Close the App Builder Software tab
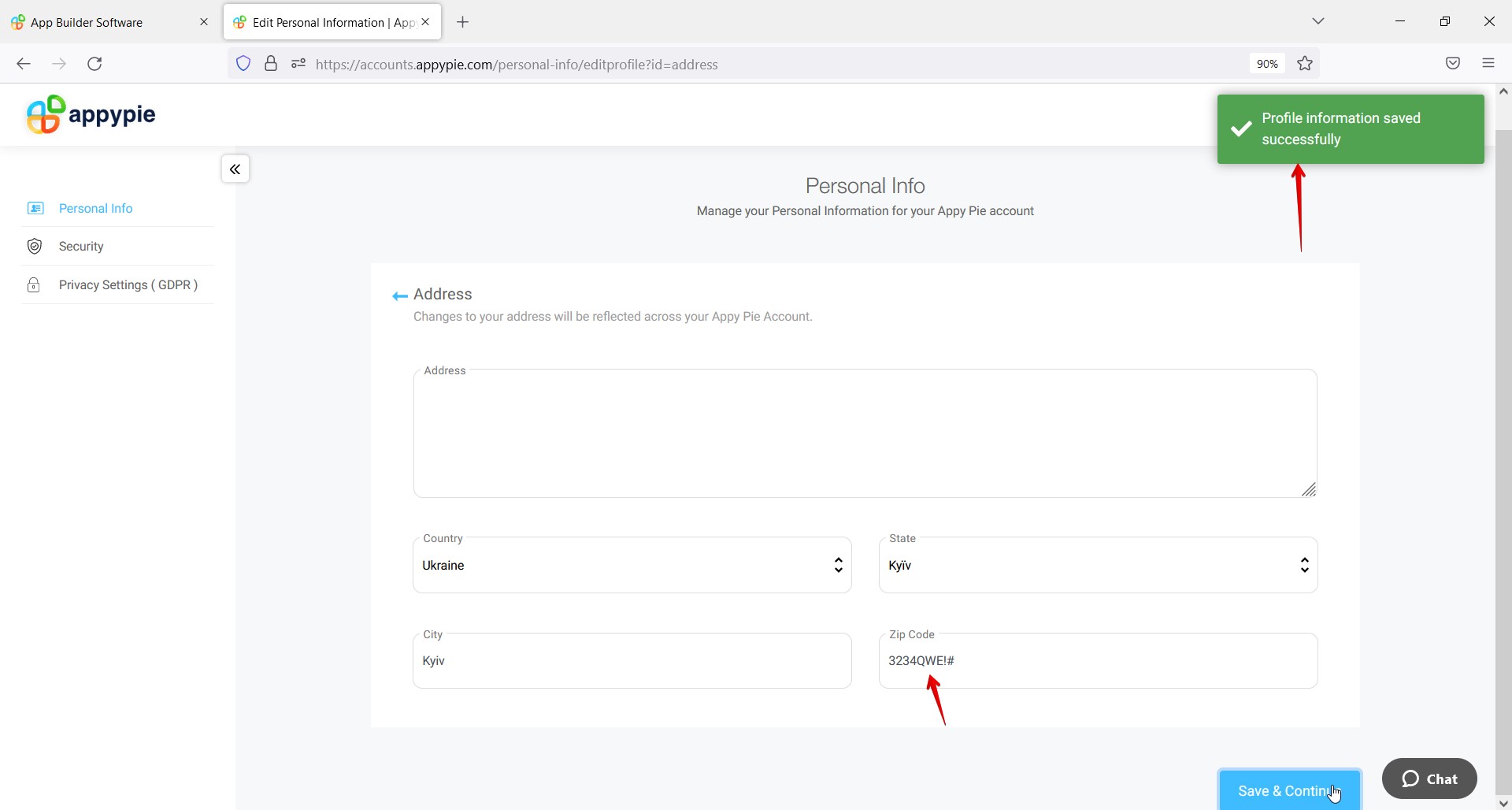This screenshot has width=1512, height=810. 204,22
